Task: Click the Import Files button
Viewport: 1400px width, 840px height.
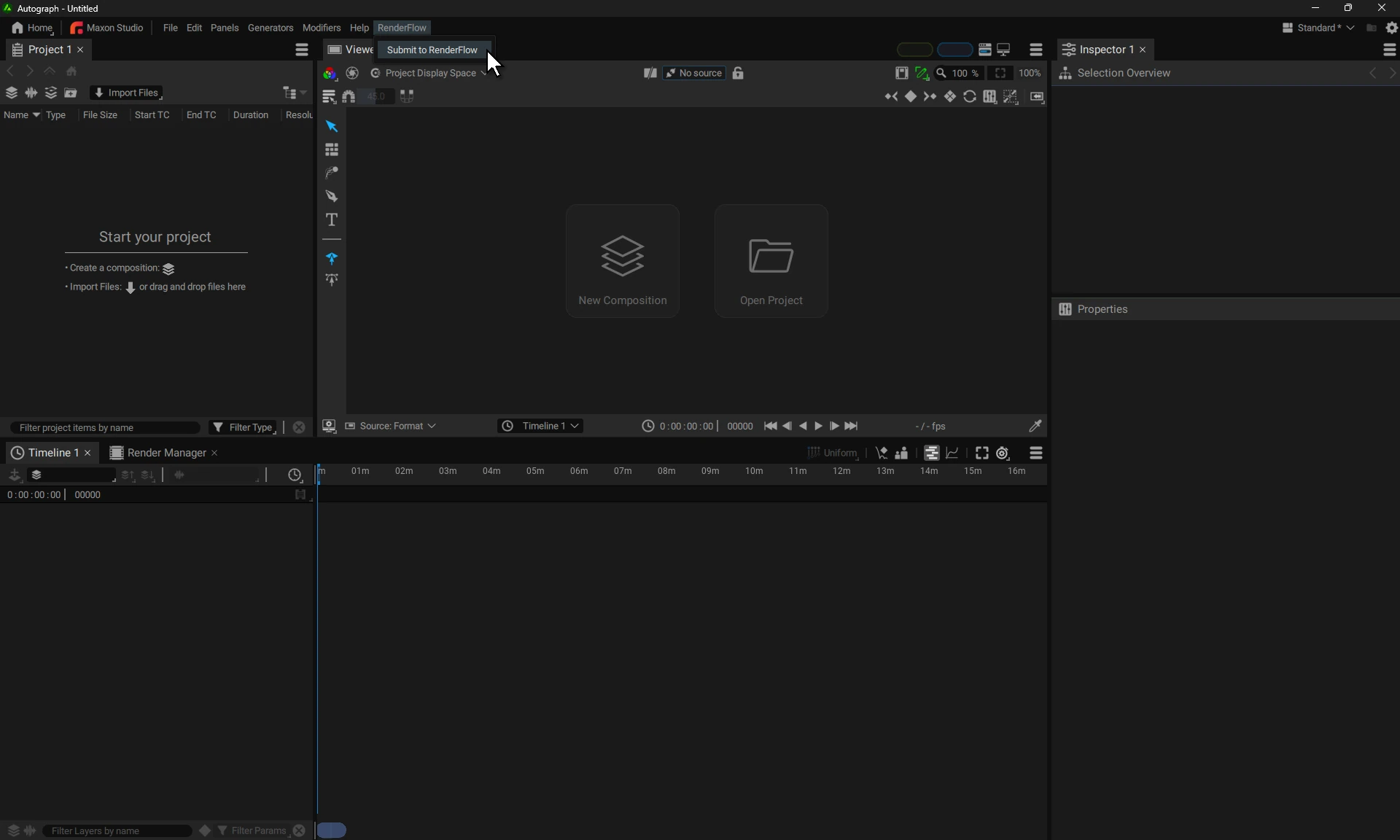Action: coord(126,93)
